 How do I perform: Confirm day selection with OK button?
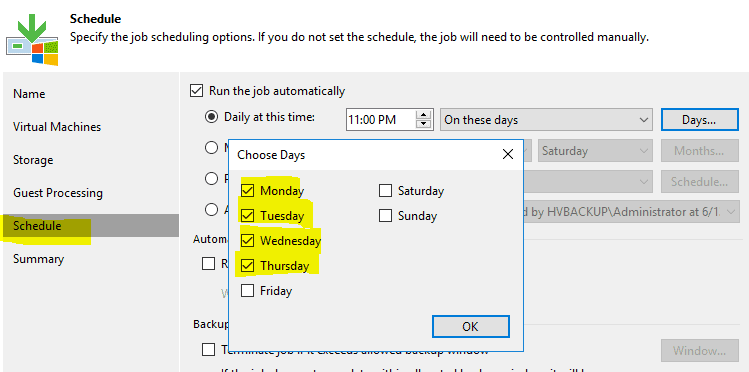coord(471,327)
